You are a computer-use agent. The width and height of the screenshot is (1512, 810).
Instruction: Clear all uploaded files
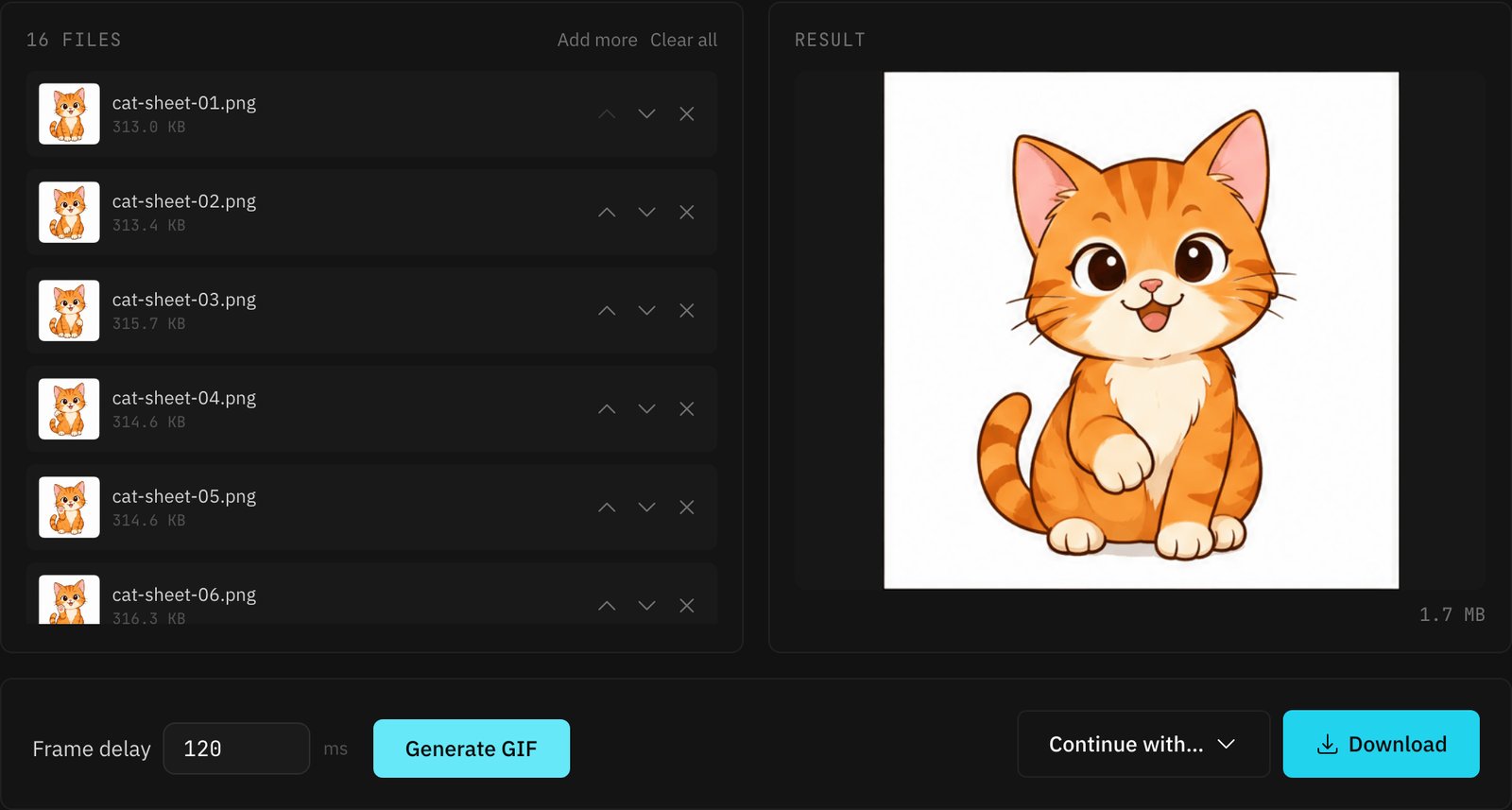point(683,40)
